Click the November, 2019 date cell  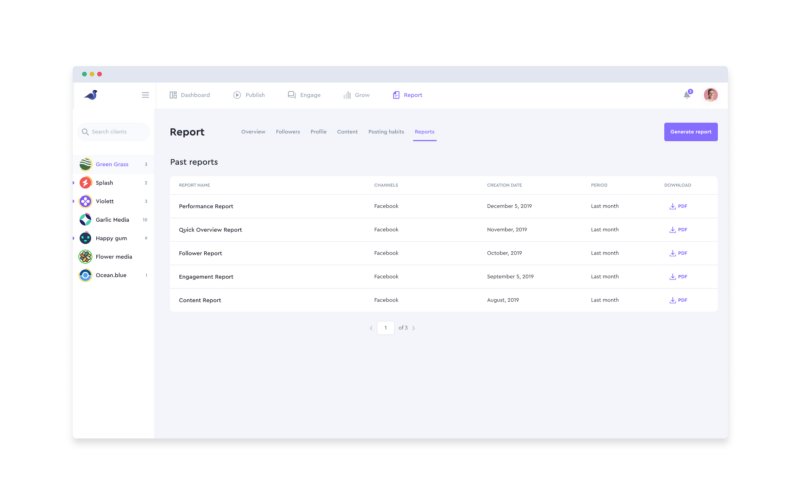(x=507, y=230)
